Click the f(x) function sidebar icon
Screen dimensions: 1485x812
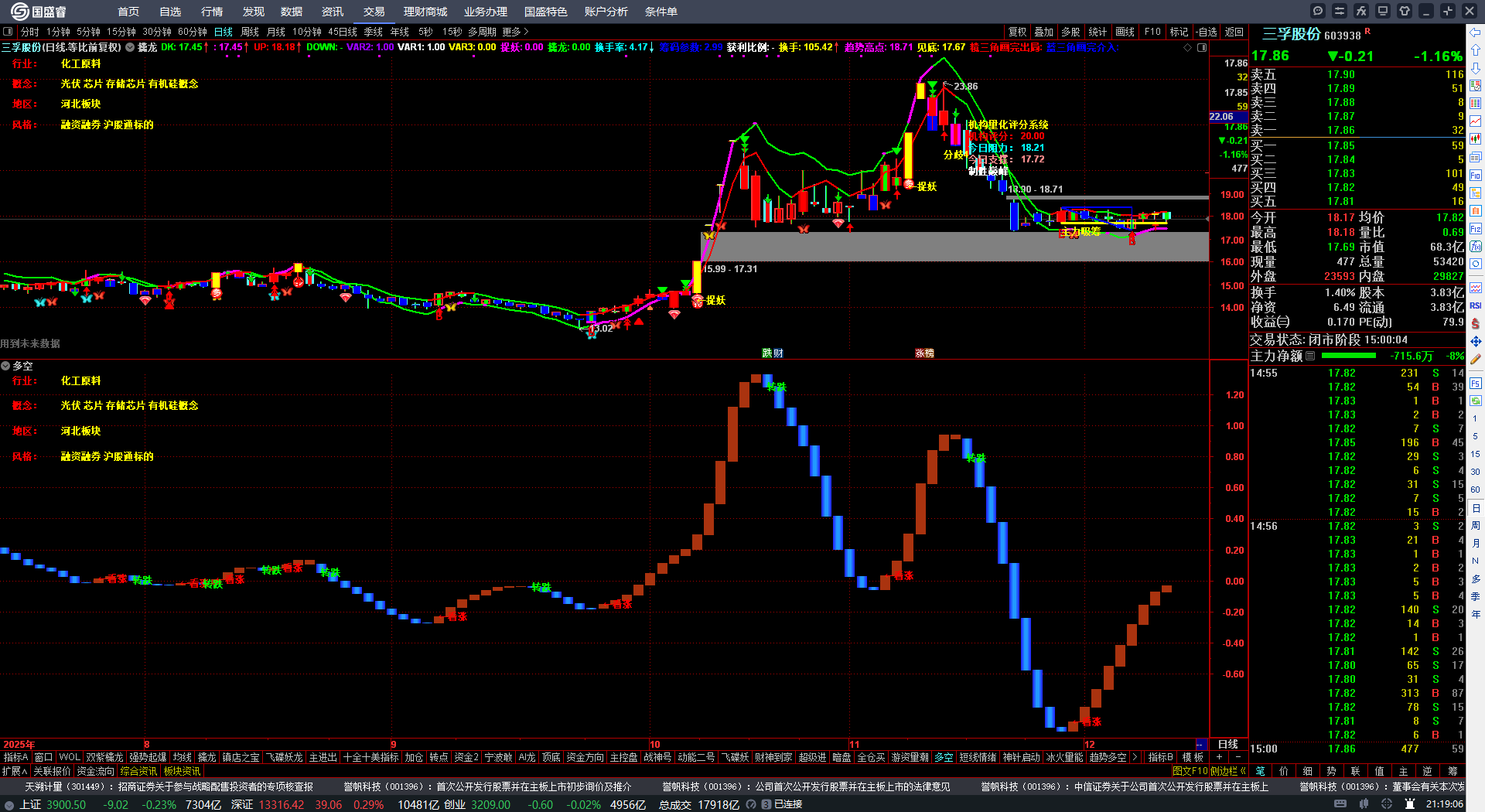coord(1476,247)
